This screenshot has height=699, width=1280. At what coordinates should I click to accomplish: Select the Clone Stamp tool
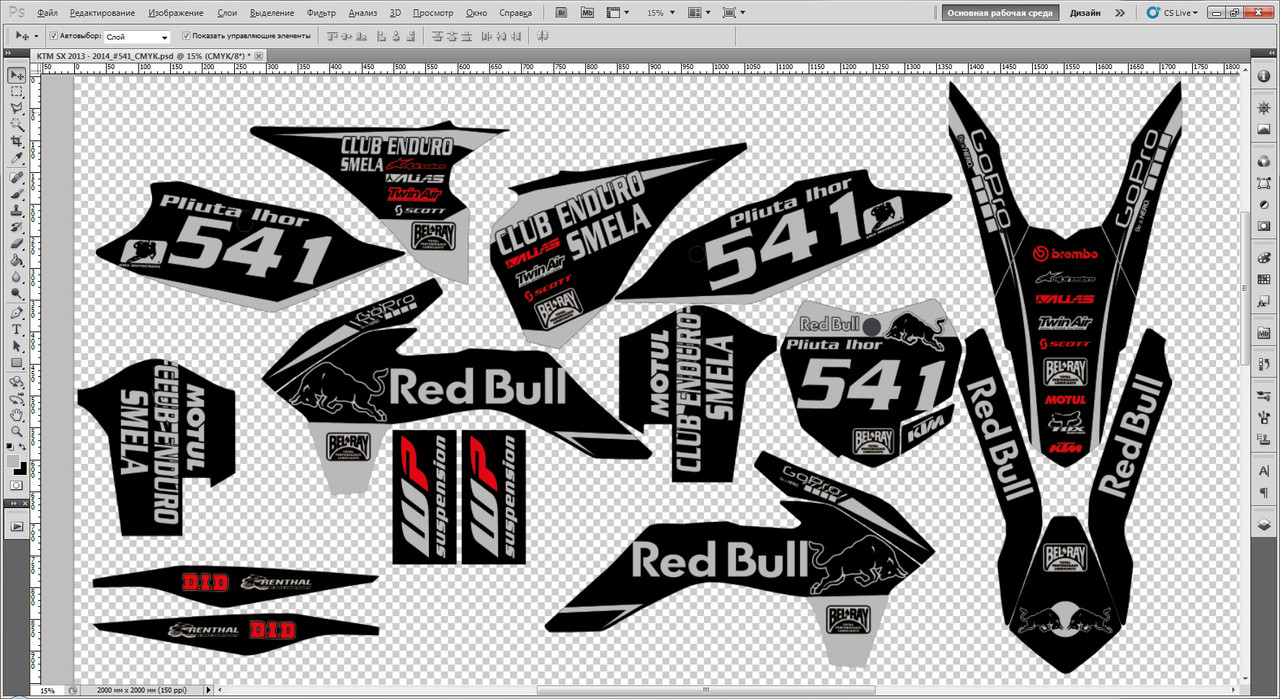17,211
